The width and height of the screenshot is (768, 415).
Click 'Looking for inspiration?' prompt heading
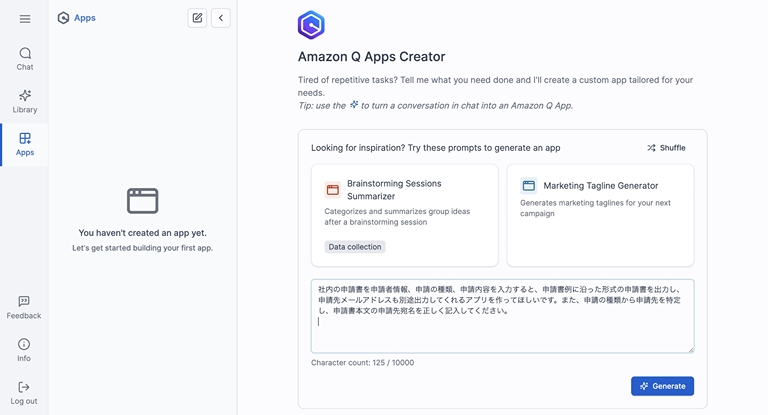pyautogui.click(x=435, y=148)
